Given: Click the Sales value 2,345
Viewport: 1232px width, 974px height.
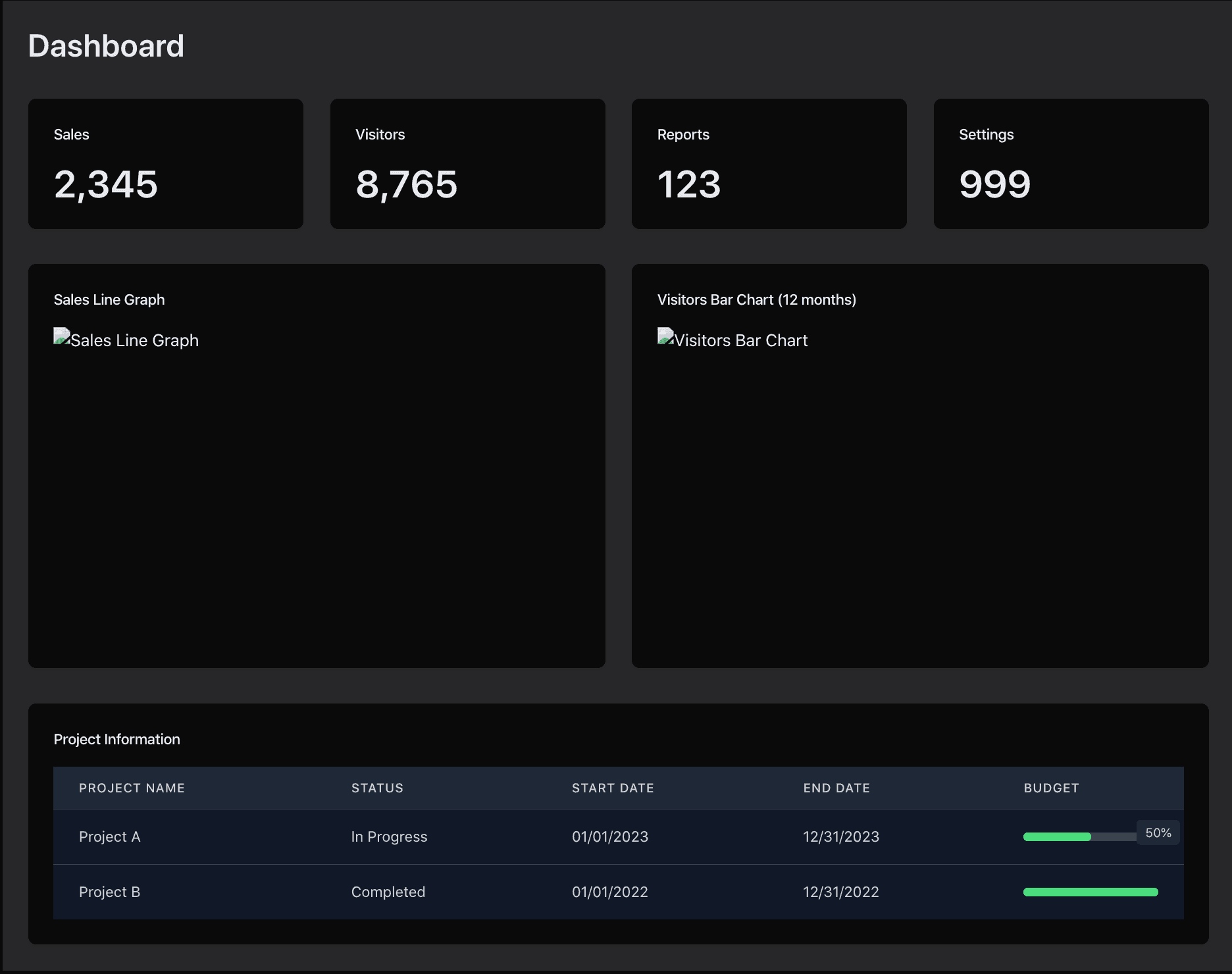Looking at the screenshot, I should tap(106, 185).
